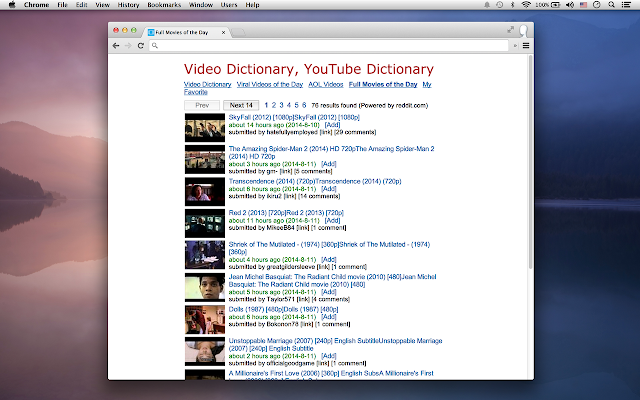Open the History menu
The image size is (640, 400).
point(128,5)
